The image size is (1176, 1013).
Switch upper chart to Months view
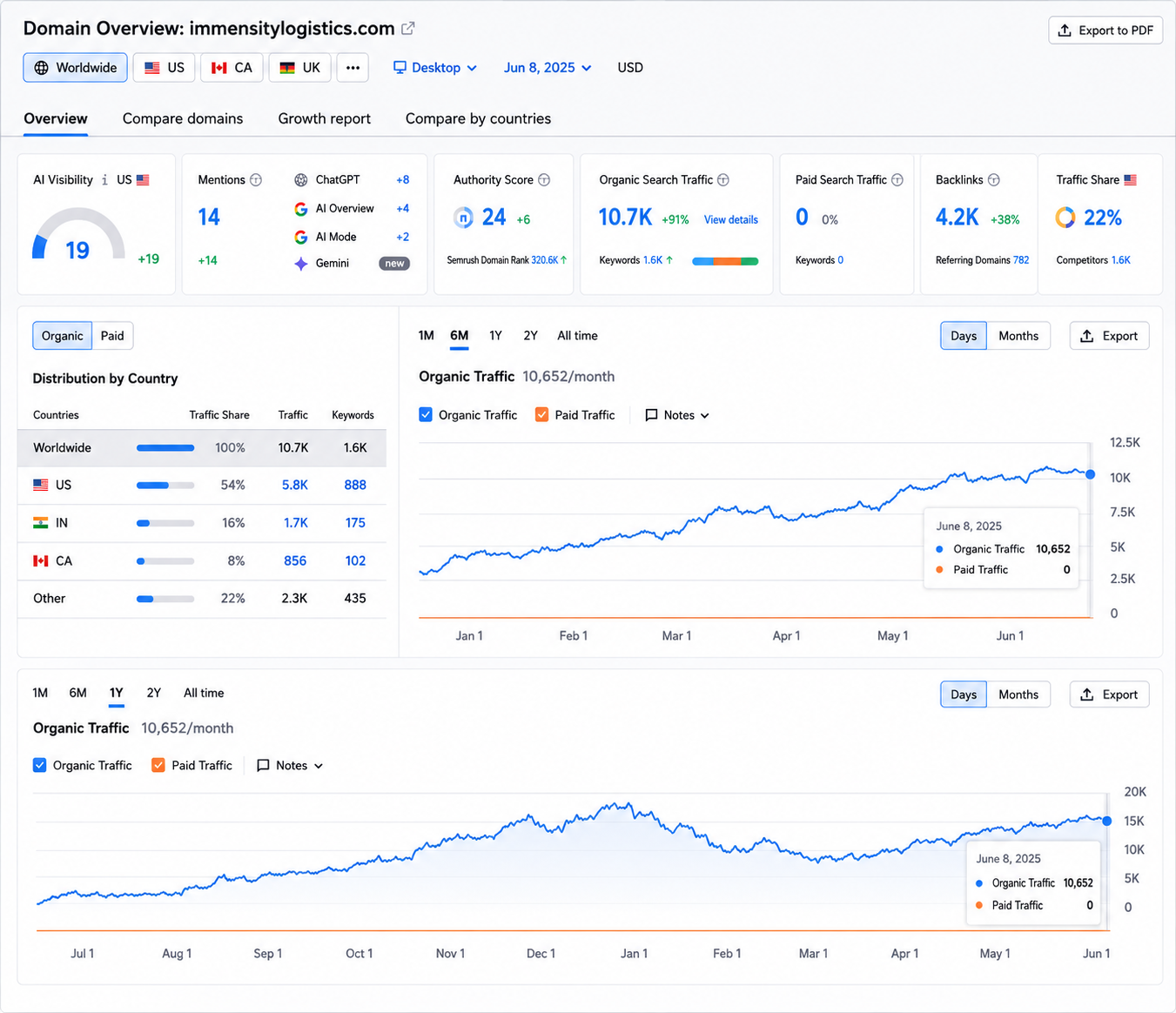point(1018,336)
